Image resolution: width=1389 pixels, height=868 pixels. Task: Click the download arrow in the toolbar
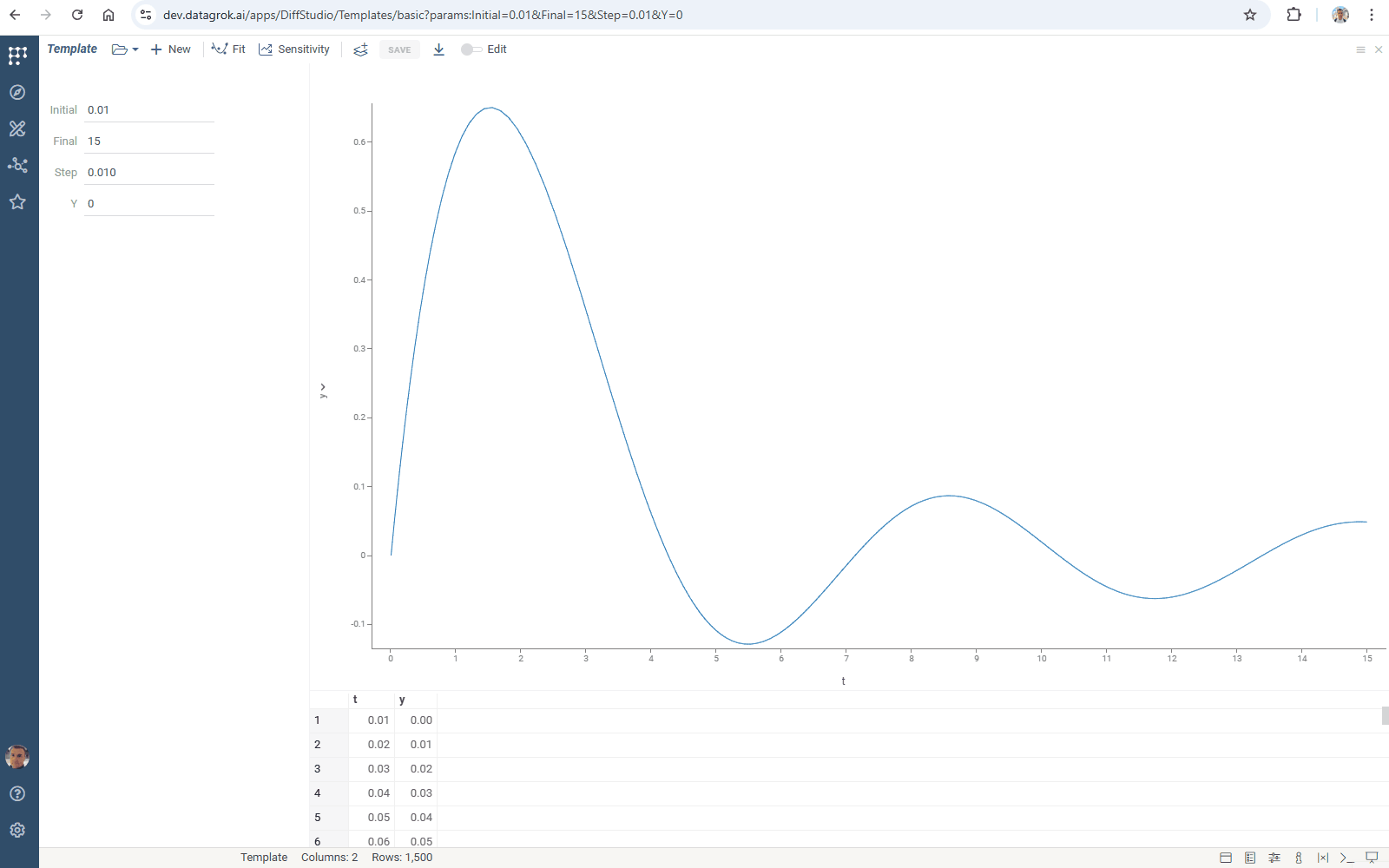439,49
